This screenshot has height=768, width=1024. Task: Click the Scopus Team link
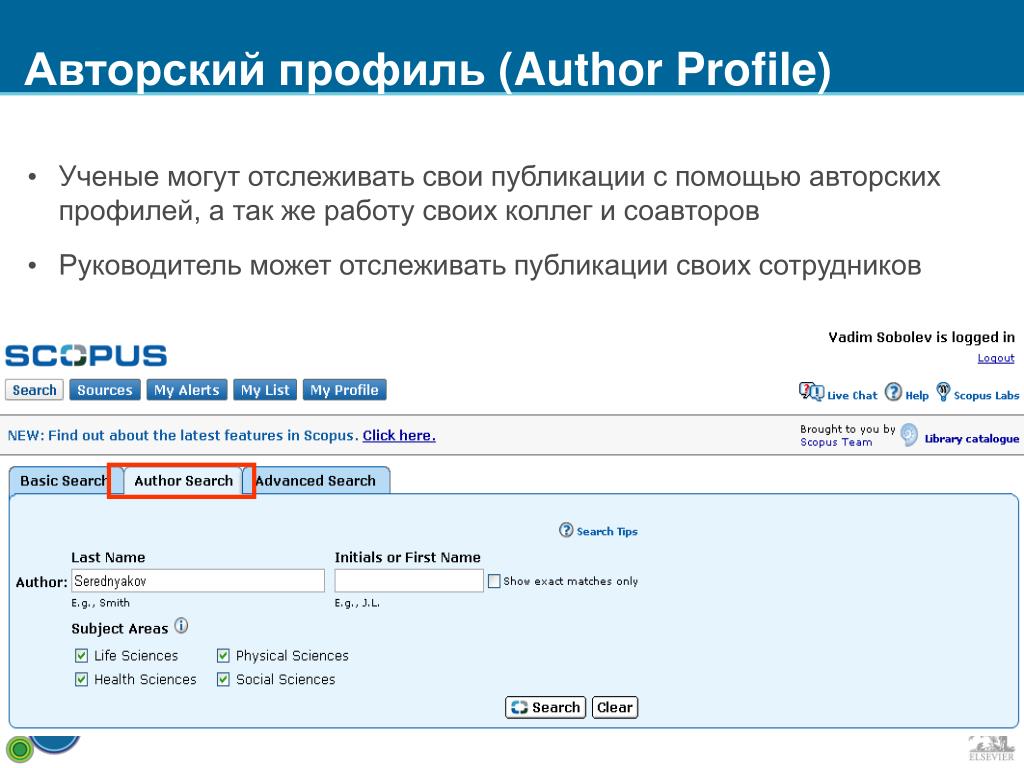(836, 442)
